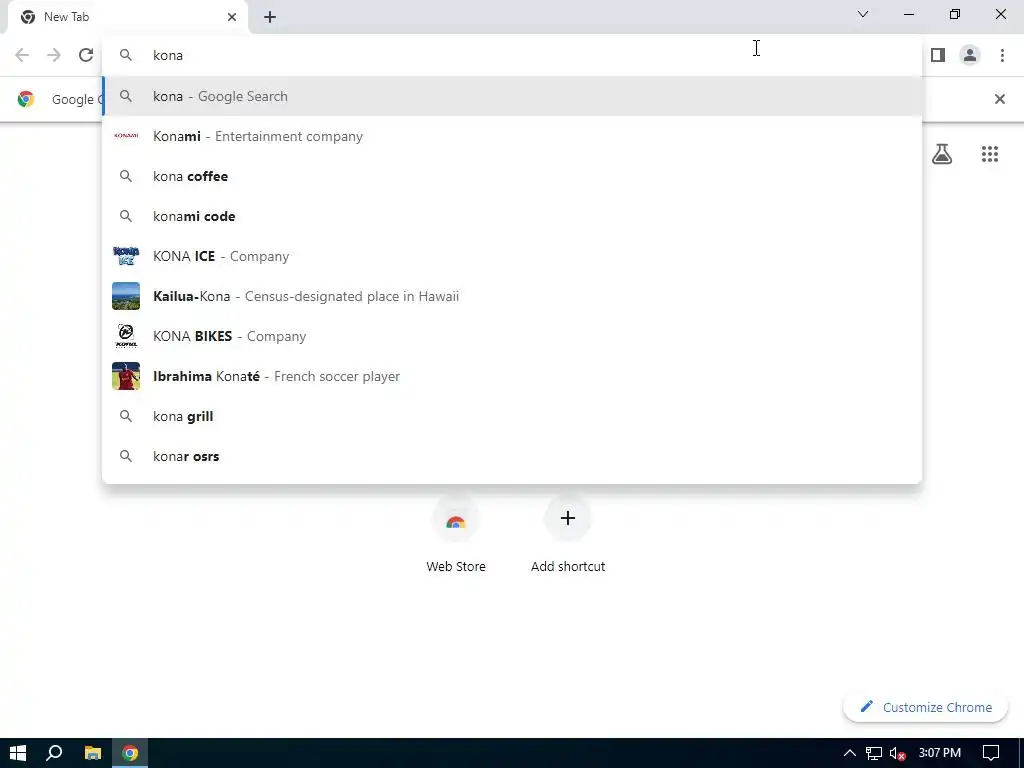Open the Windows Start menu

[x=18, y=753]
